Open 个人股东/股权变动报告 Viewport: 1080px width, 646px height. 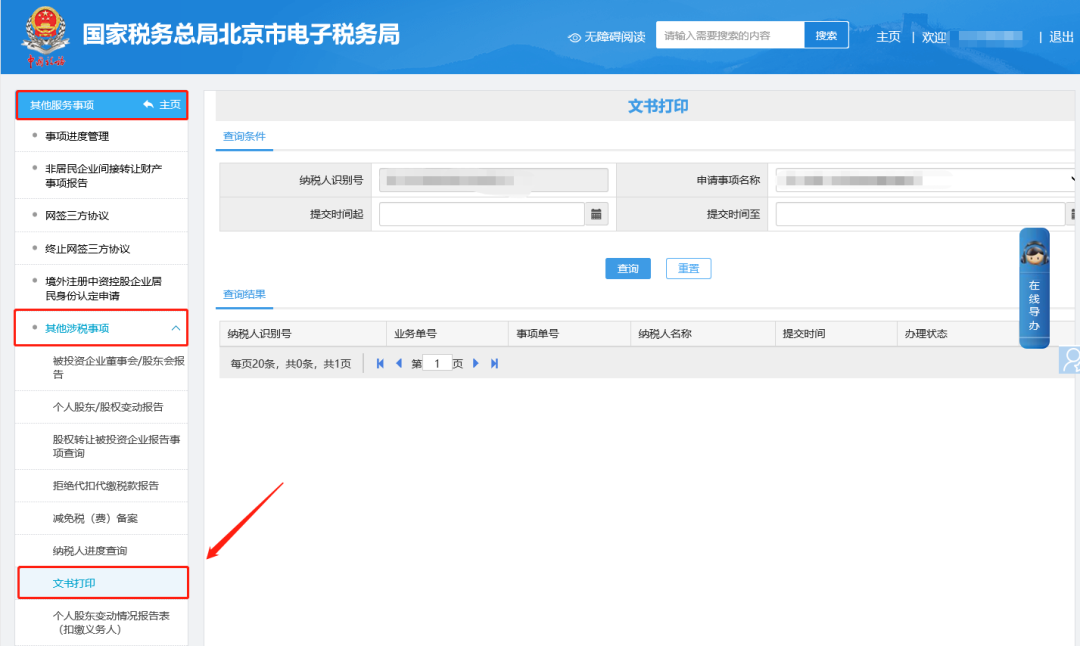click(108, 407)
